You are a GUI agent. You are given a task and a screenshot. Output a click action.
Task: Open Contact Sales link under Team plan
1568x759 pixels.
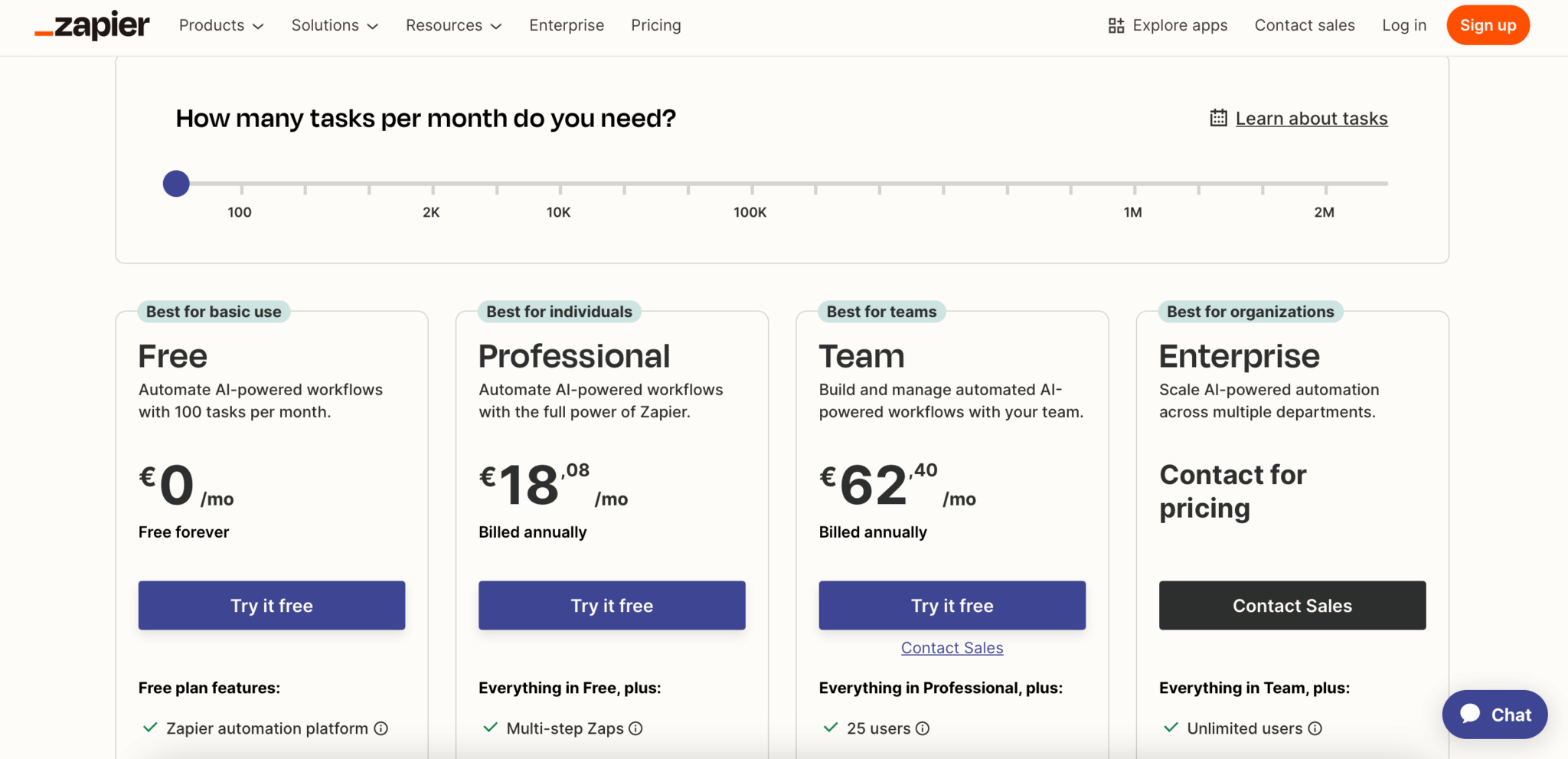[952, 648]
